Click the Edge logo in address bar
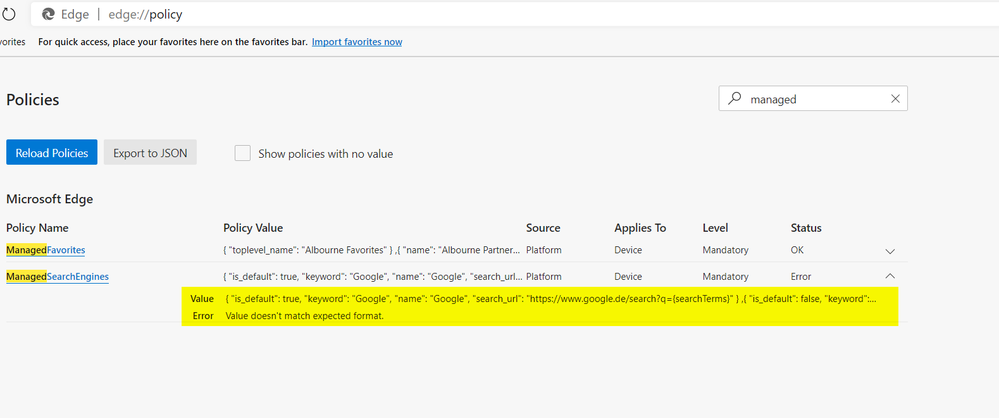 click(x=48, y=14)
